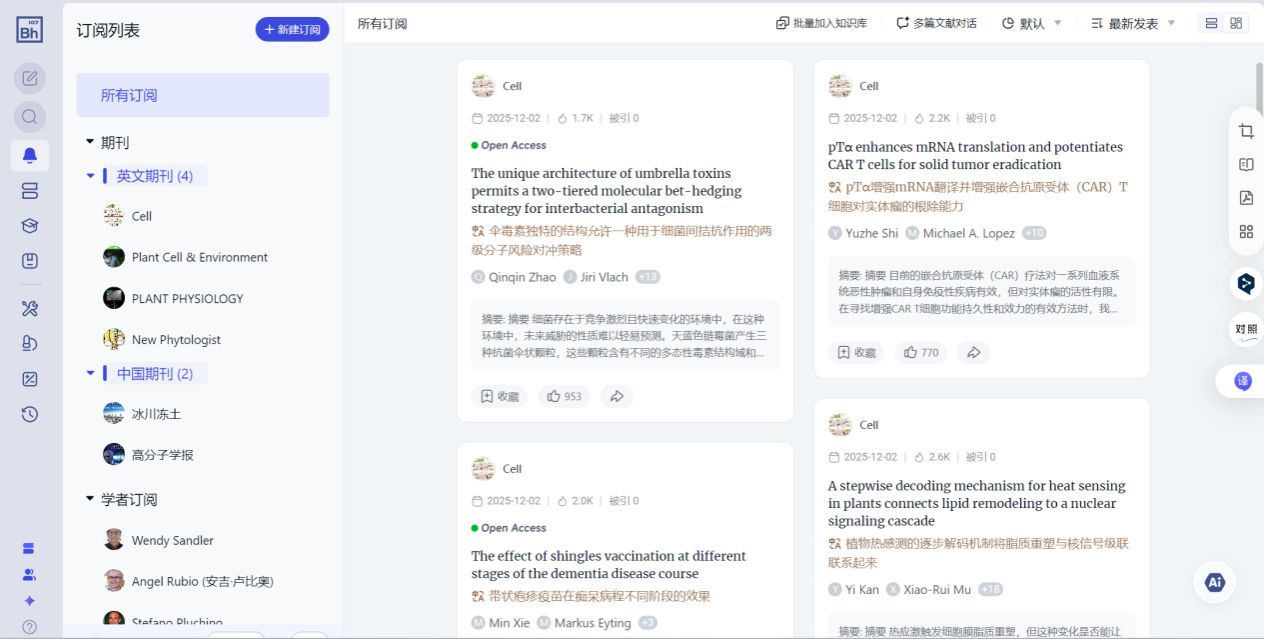1264x639 pixels.
Task: Switch to single-column list view
Action: (1211, 23)
